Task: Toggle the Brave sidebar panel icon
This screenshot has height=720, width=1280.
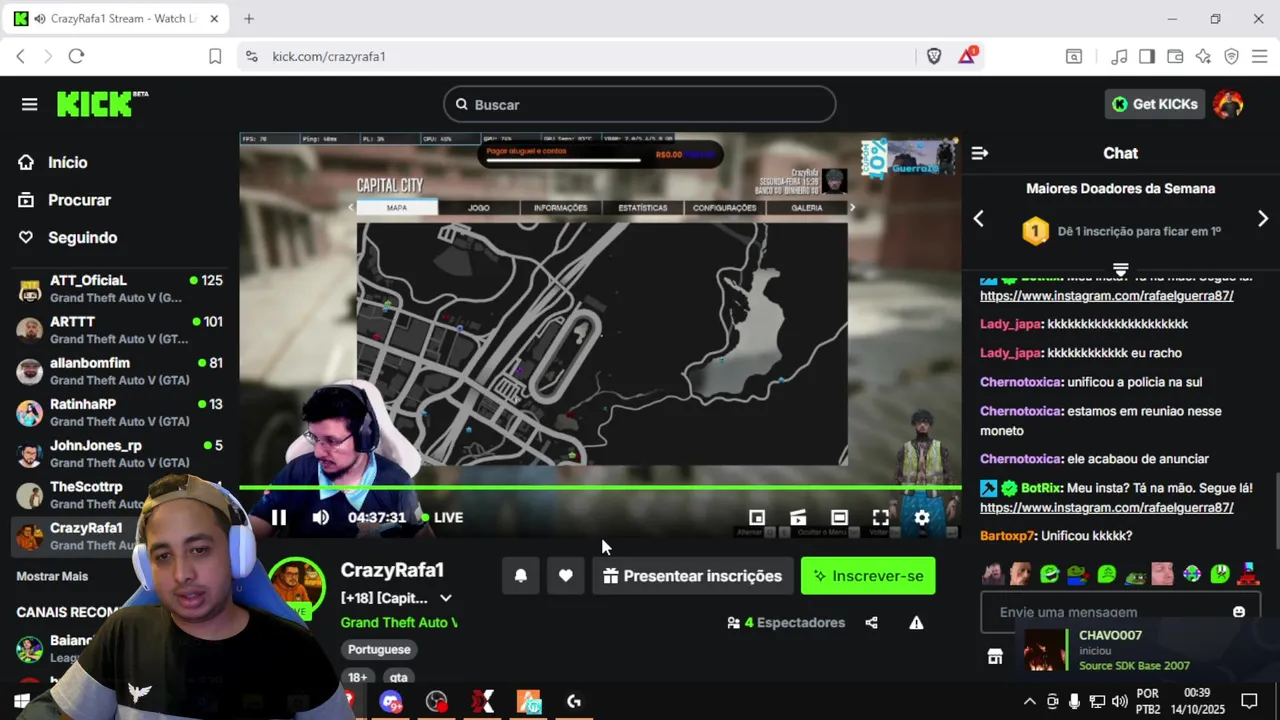Action: point(1147,56)
